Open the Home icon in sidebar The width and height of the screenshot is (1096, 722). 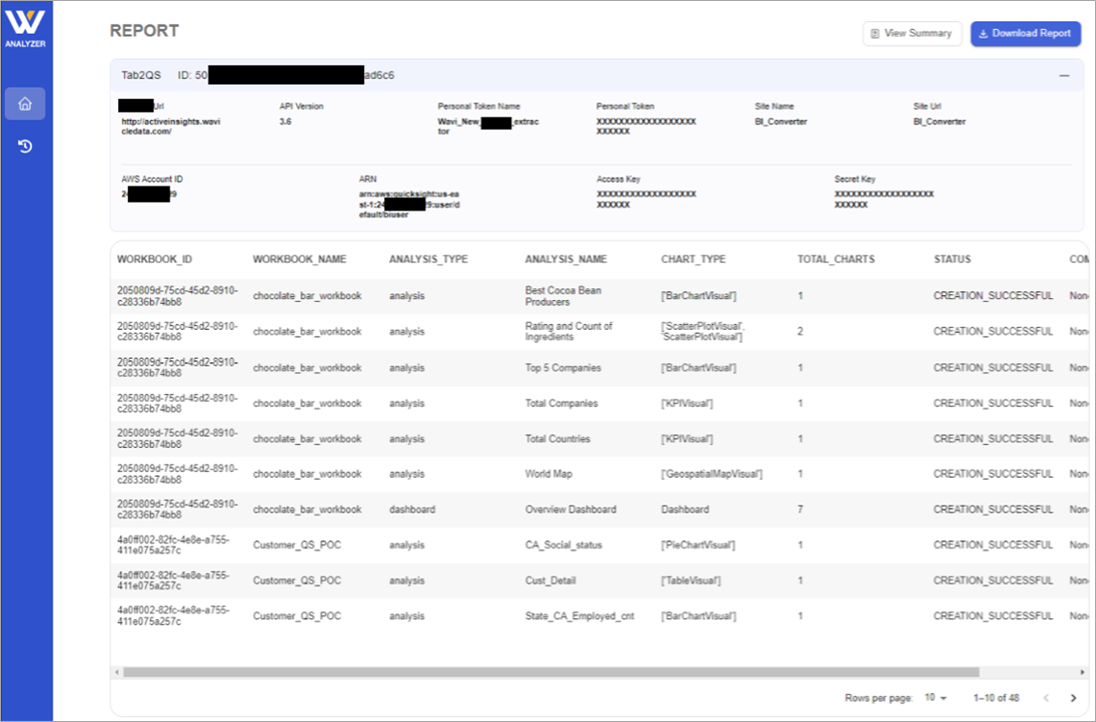coord(25,103)
